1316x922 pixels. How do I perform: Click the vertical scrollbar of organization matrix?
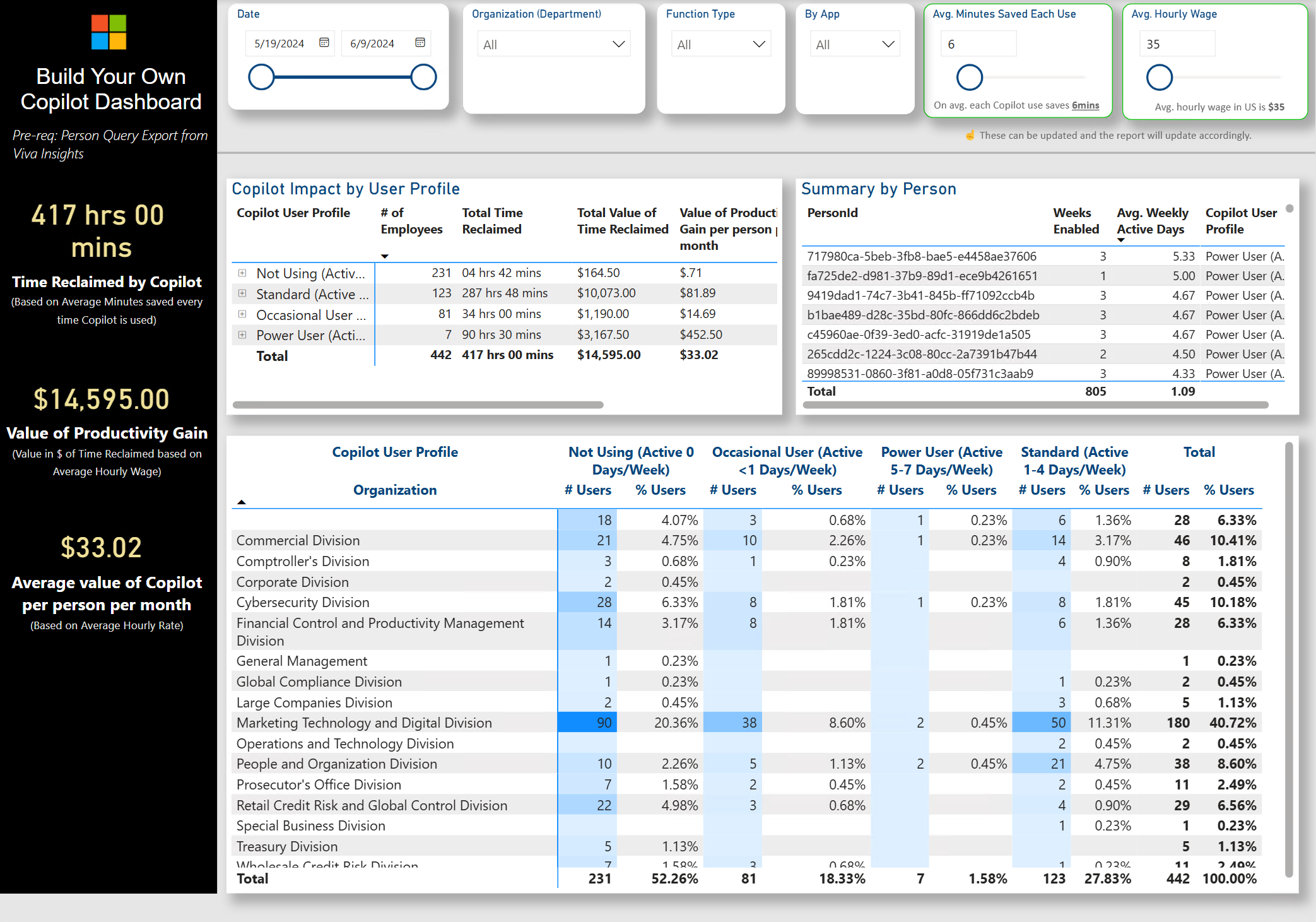(1289, 659)
